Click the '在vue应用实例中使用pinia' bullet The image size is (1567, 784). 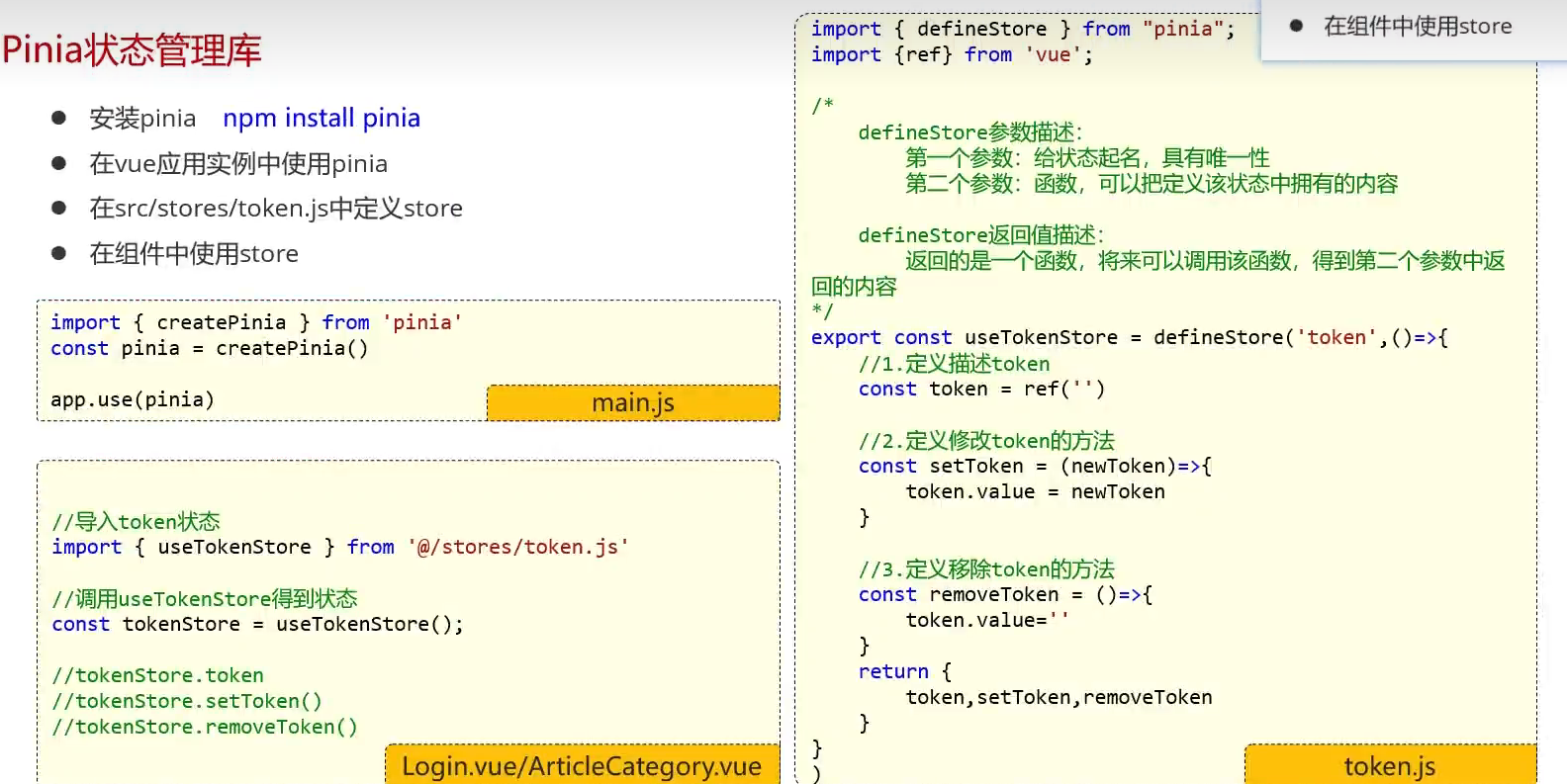238,163
